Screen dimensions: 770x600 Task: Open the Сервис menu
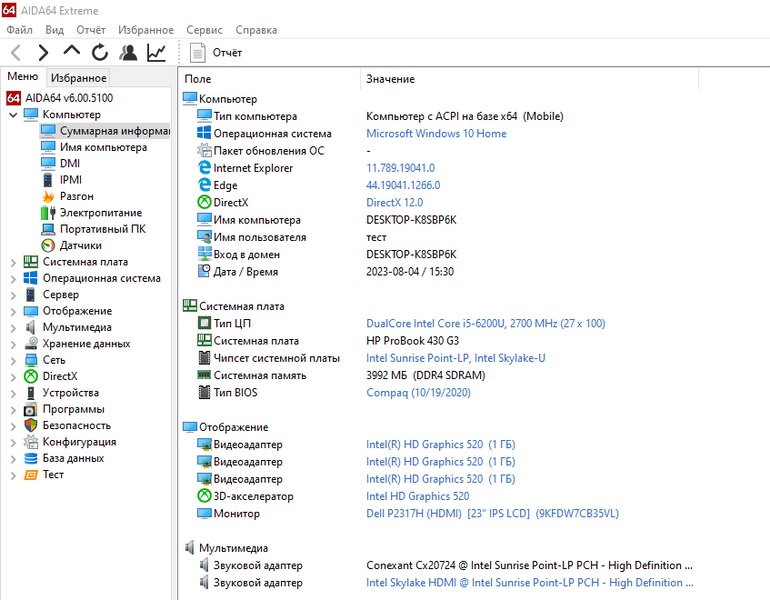204,30
